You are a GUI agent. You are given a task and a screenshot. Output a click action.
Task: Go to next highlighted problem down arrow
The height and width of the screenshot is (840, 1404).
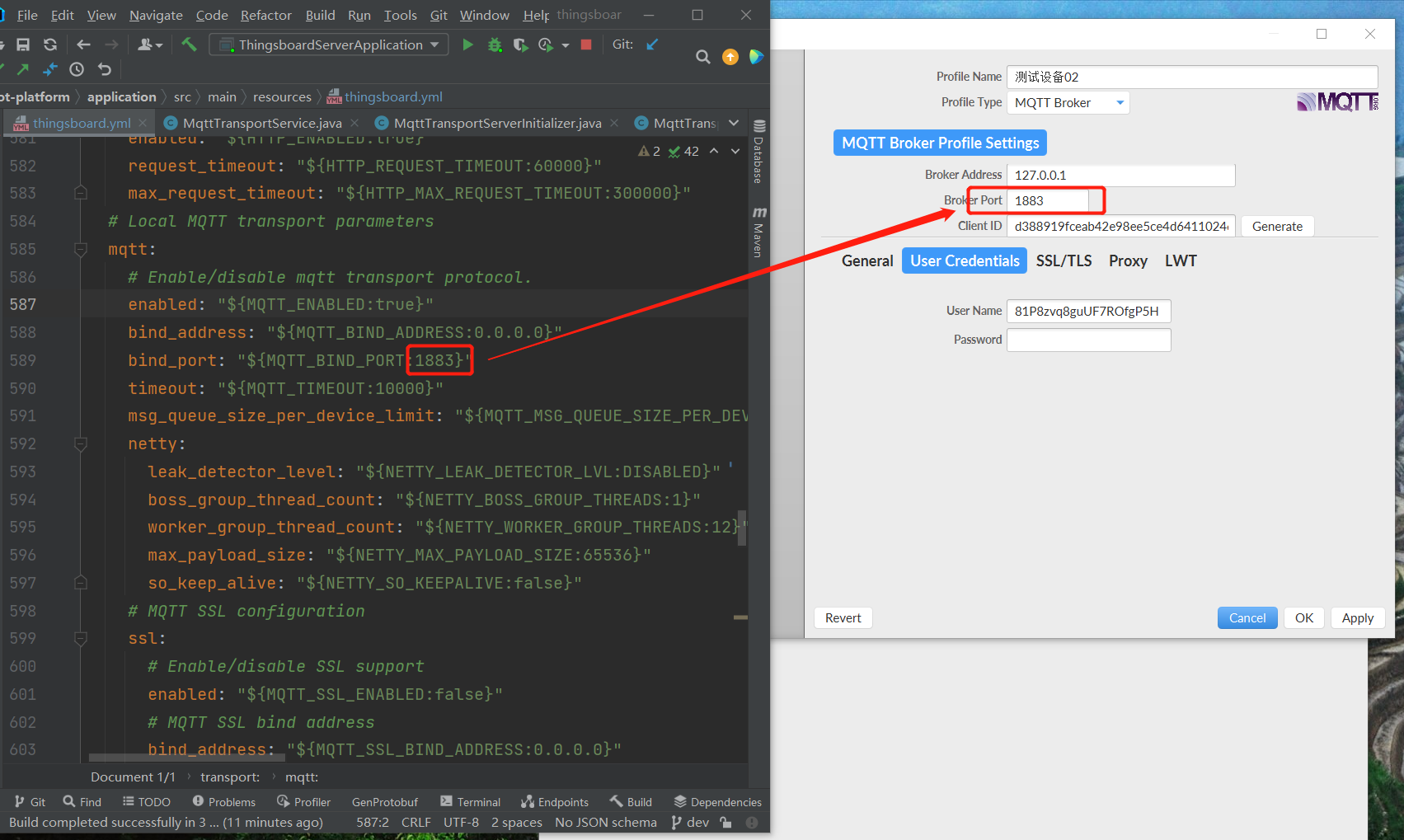[735, 151]
